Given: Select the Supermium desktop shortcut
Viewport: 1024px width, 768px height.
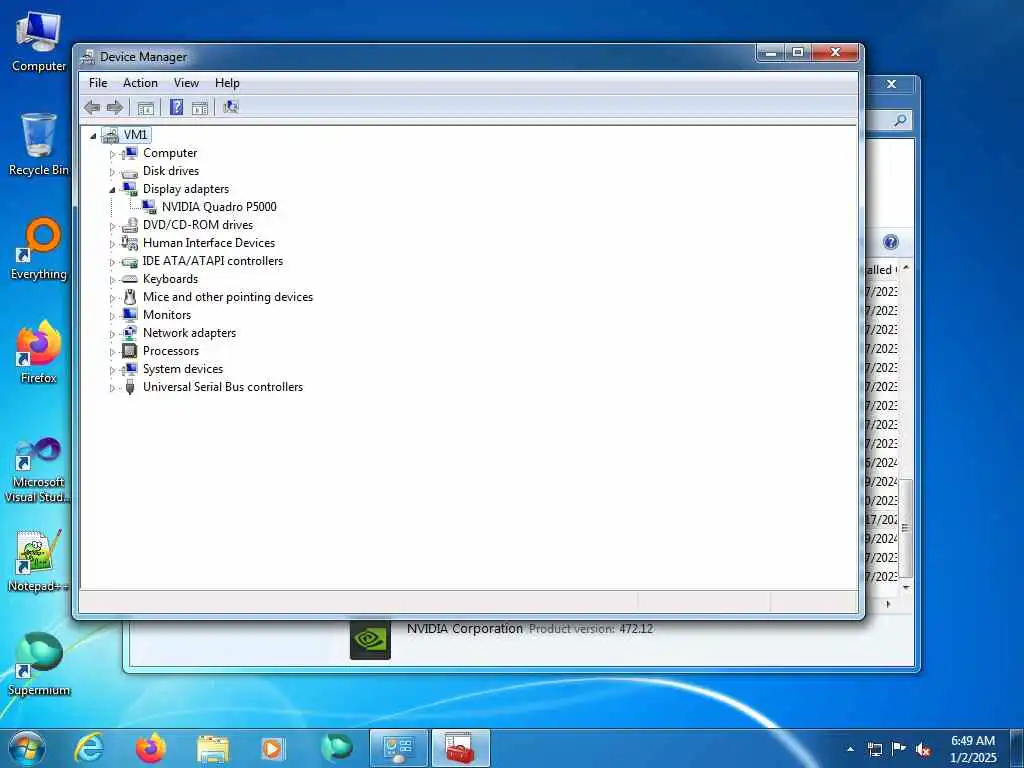Looking at the screenshot, I should [x=39, y=664].
